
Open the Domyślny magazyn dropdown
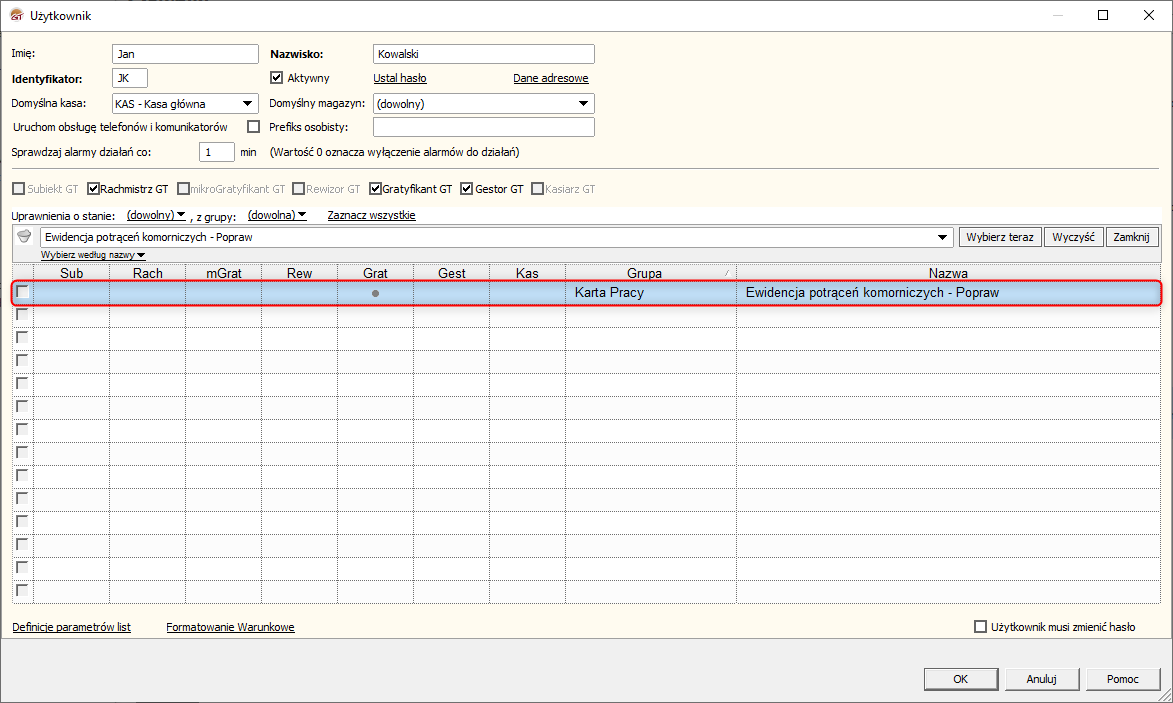click(584, 103)
